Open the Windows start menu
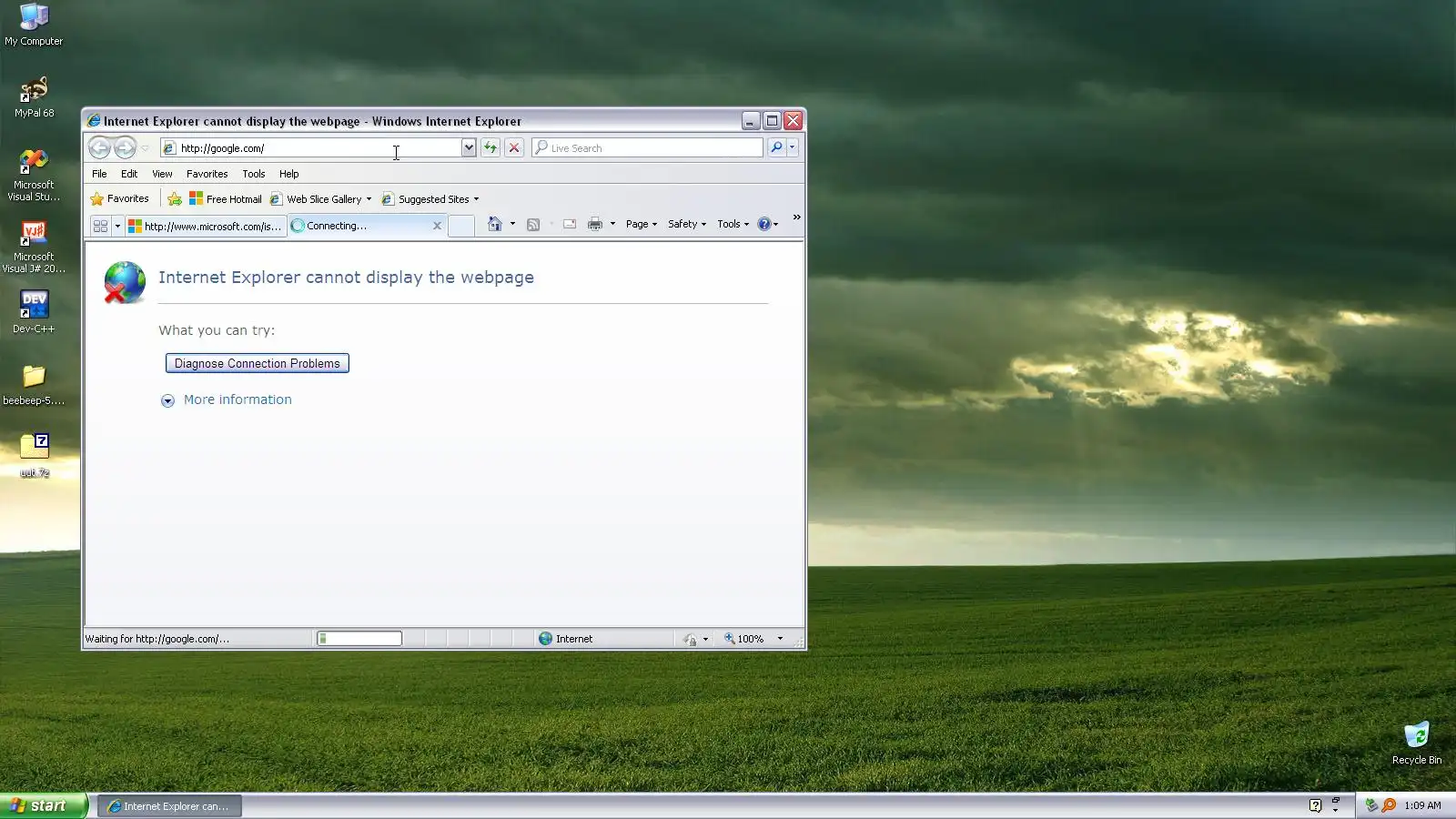The width and height of the screenshot is (1456, 819). pyautogui.click(x=44, y=805)
